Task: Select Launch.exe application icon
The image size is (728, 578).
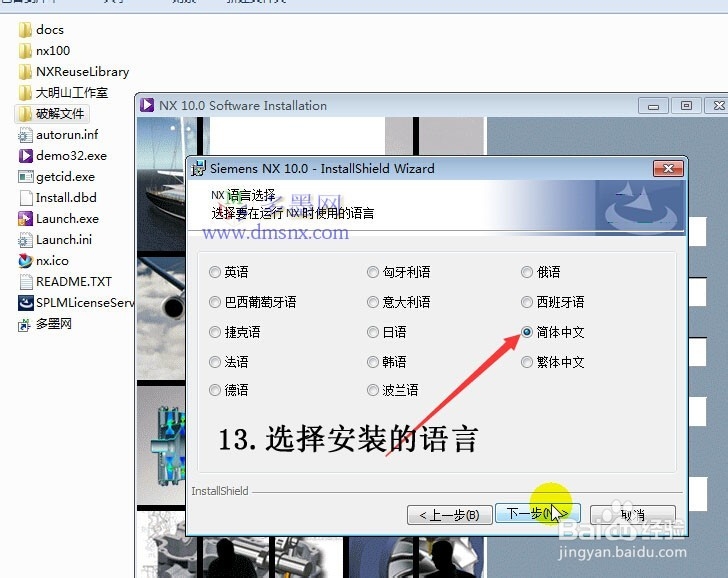Action: pos(25,219)
